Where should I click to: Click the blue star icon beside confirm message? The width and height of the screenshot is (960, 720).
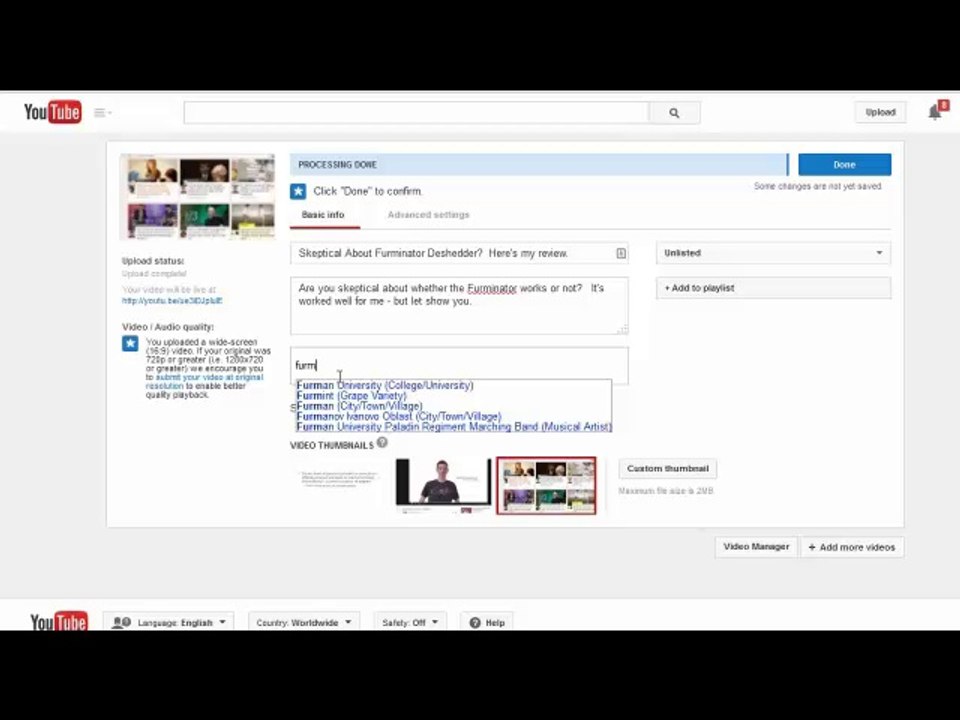[298, 192]
